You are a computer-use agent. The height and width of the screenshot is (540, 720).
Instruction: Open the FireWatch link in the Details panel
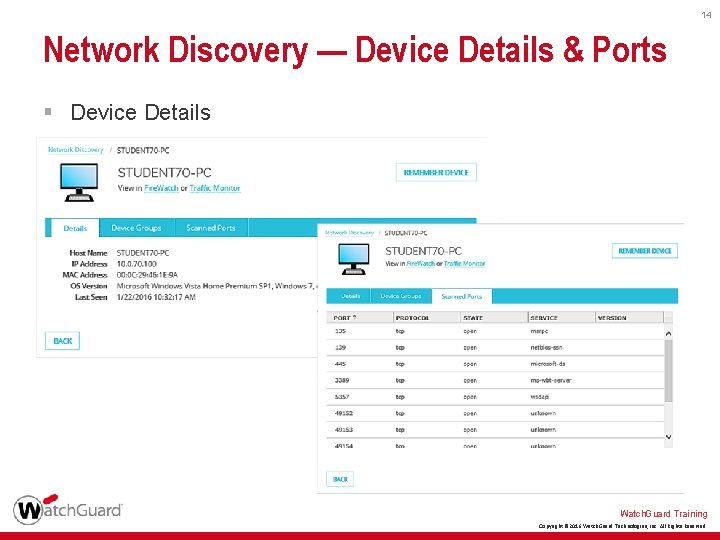coord(161,188)
